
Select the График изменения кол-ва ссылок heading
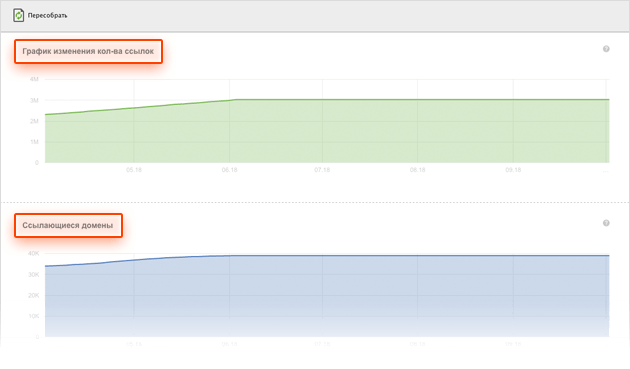coord(88,51)
